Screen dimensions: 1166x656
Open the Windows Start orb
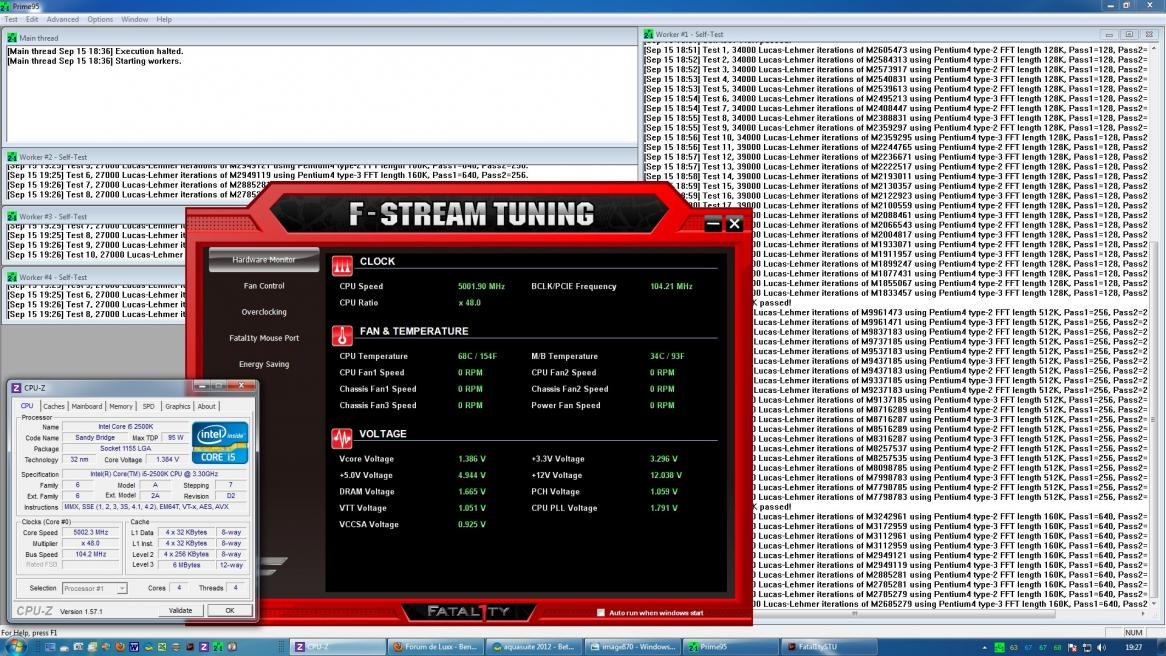click(x=15, y=646)
